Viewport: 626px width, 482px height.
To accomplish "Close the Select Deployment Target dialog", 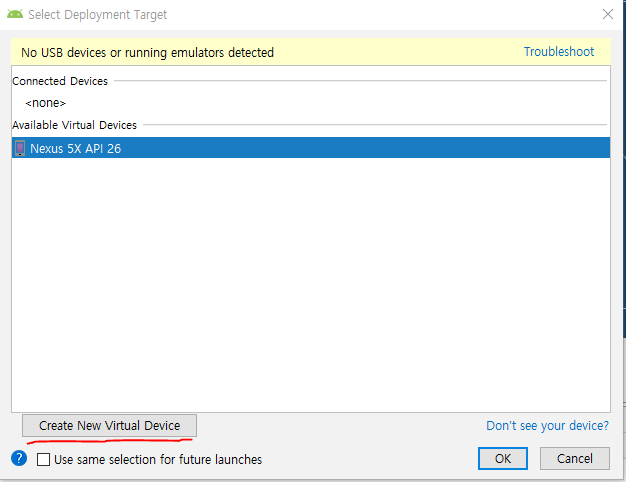I will 608,14.
